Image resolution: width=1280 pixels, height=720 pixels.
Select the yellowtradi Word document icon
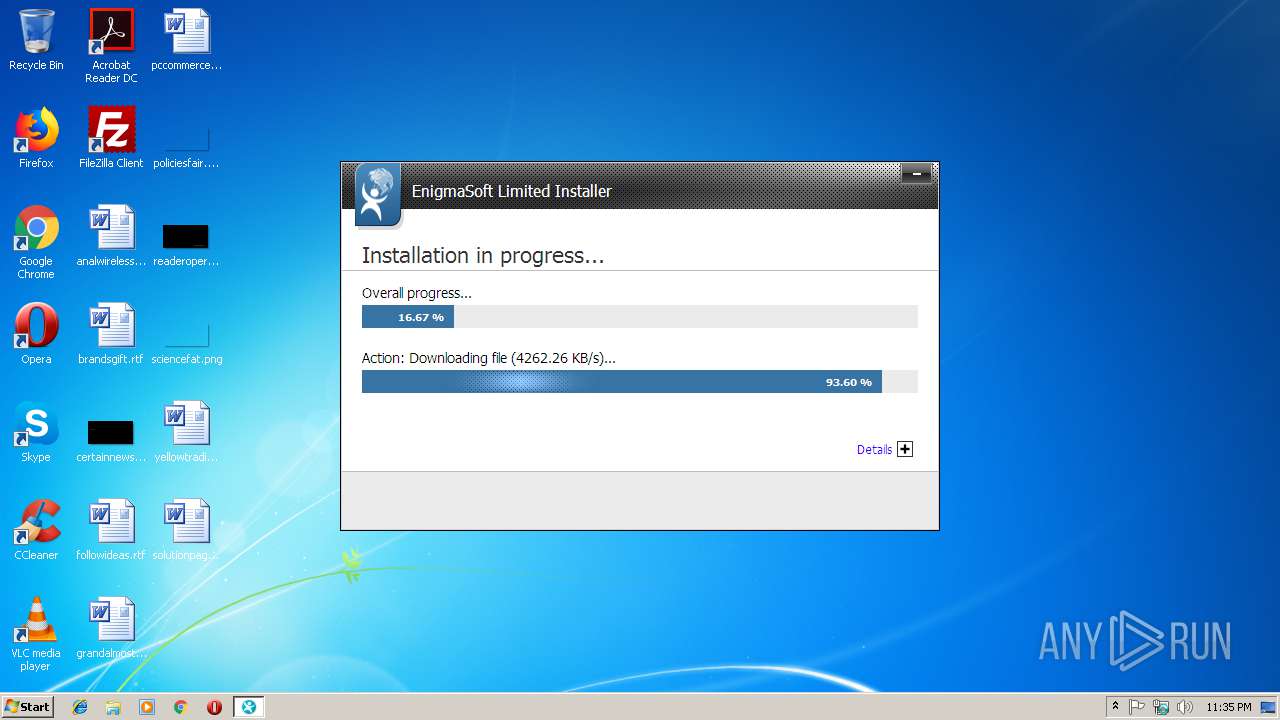(187, 432)
